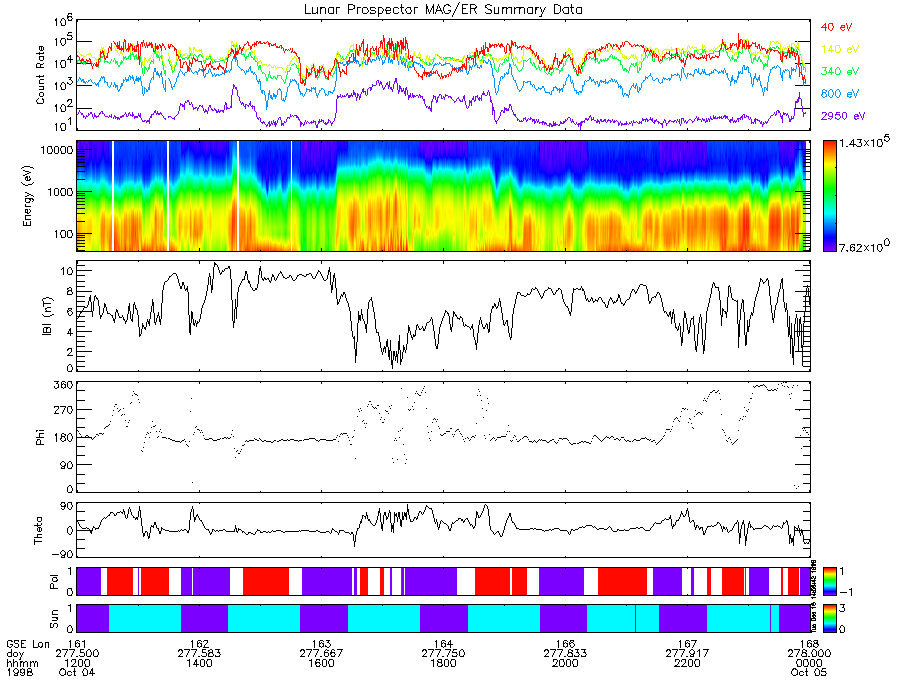This screenshot has height=700, width=900.
Task: Click the 'GSE Lon' row label
Action: coord(28,644)
